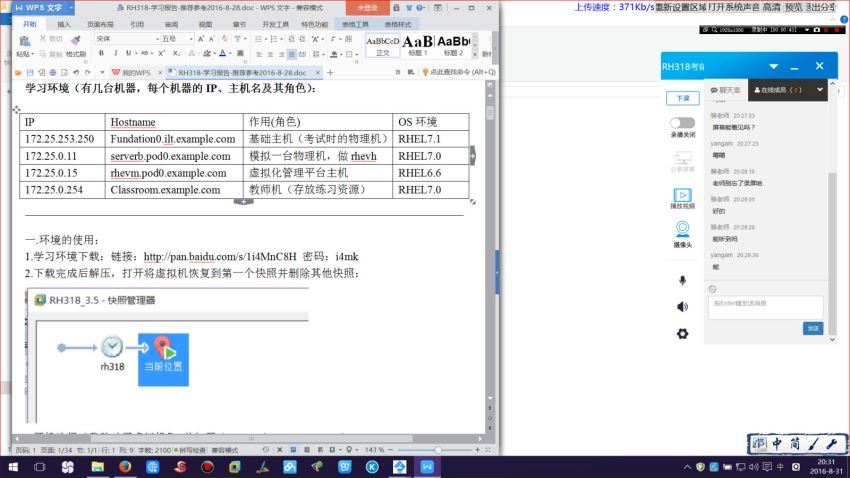The image size is (850, 478).
Task: Toggle bold formatting in WPS ribbon
Action: [101, 53]
